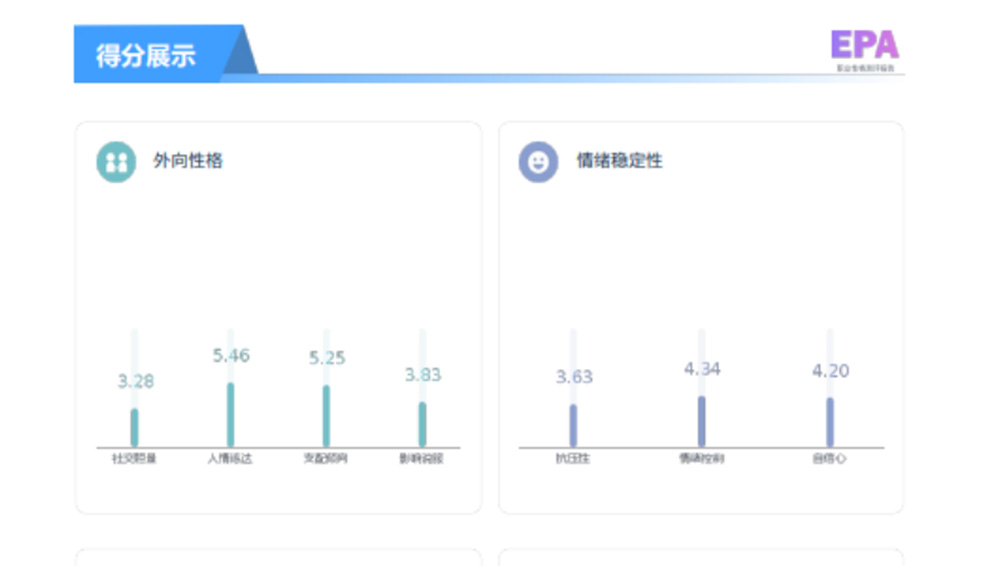Click the purple bar under 4.20
The height and width of the screenshot is (566, 1000).
tap(830, 422)
